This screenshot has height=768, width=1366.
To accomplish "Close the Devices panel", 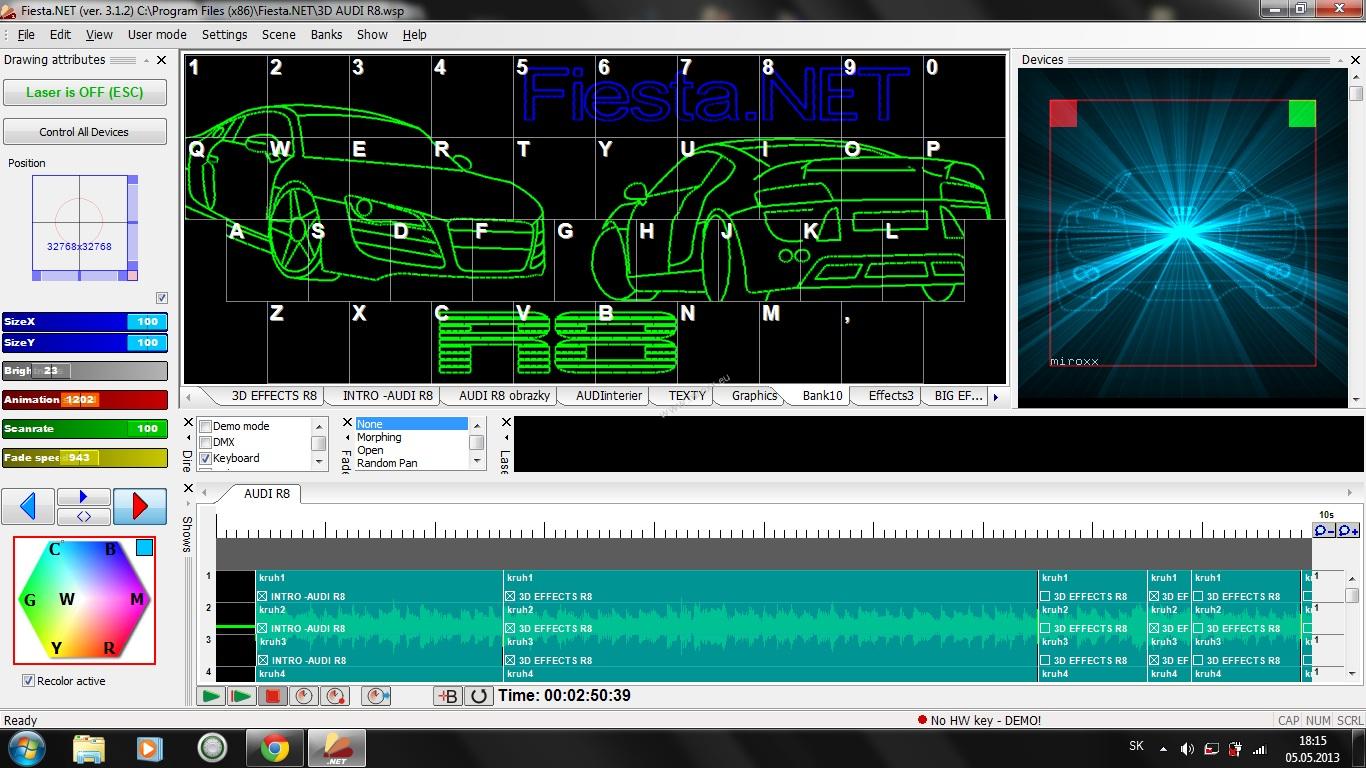I will tap(1356, 60).
